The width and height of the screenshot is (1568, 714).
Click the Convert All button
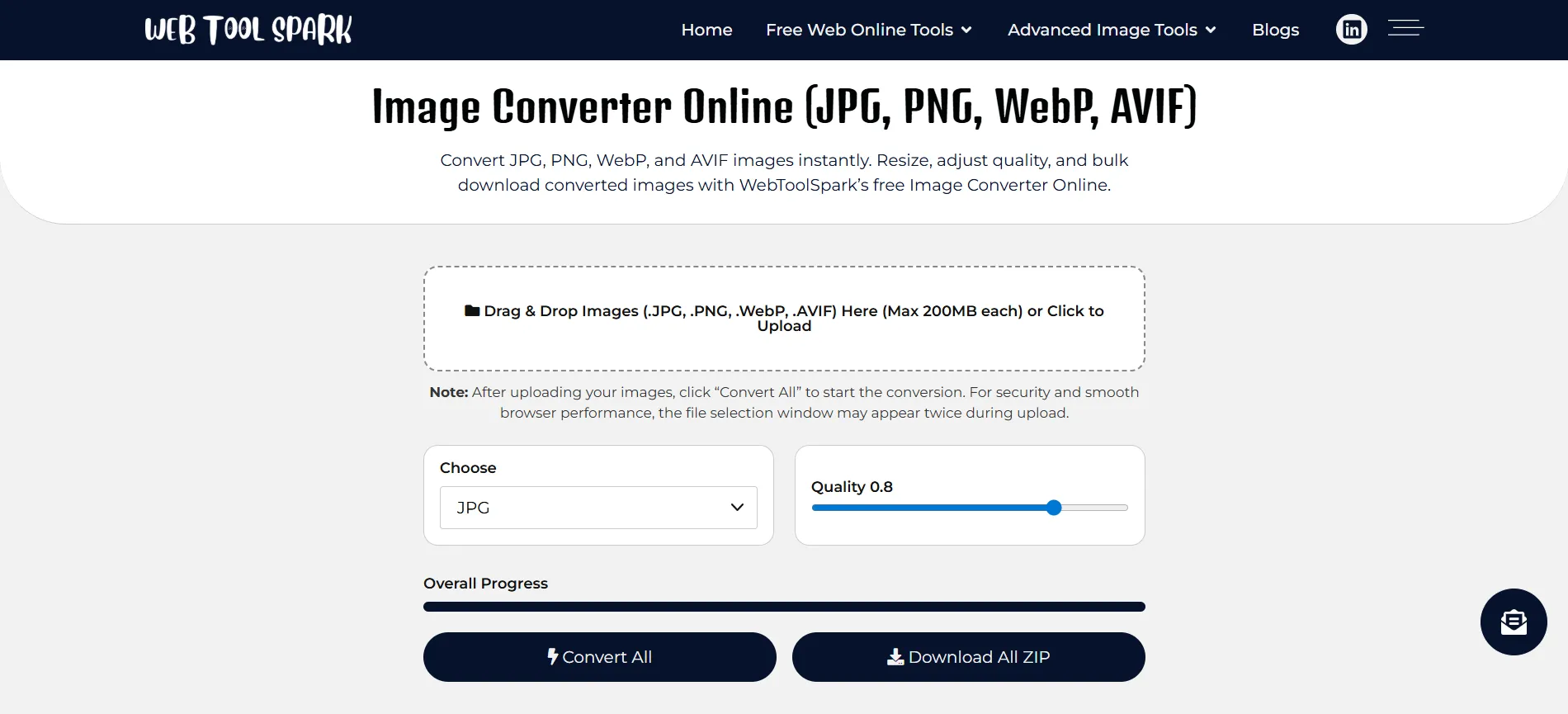(600, 657)
